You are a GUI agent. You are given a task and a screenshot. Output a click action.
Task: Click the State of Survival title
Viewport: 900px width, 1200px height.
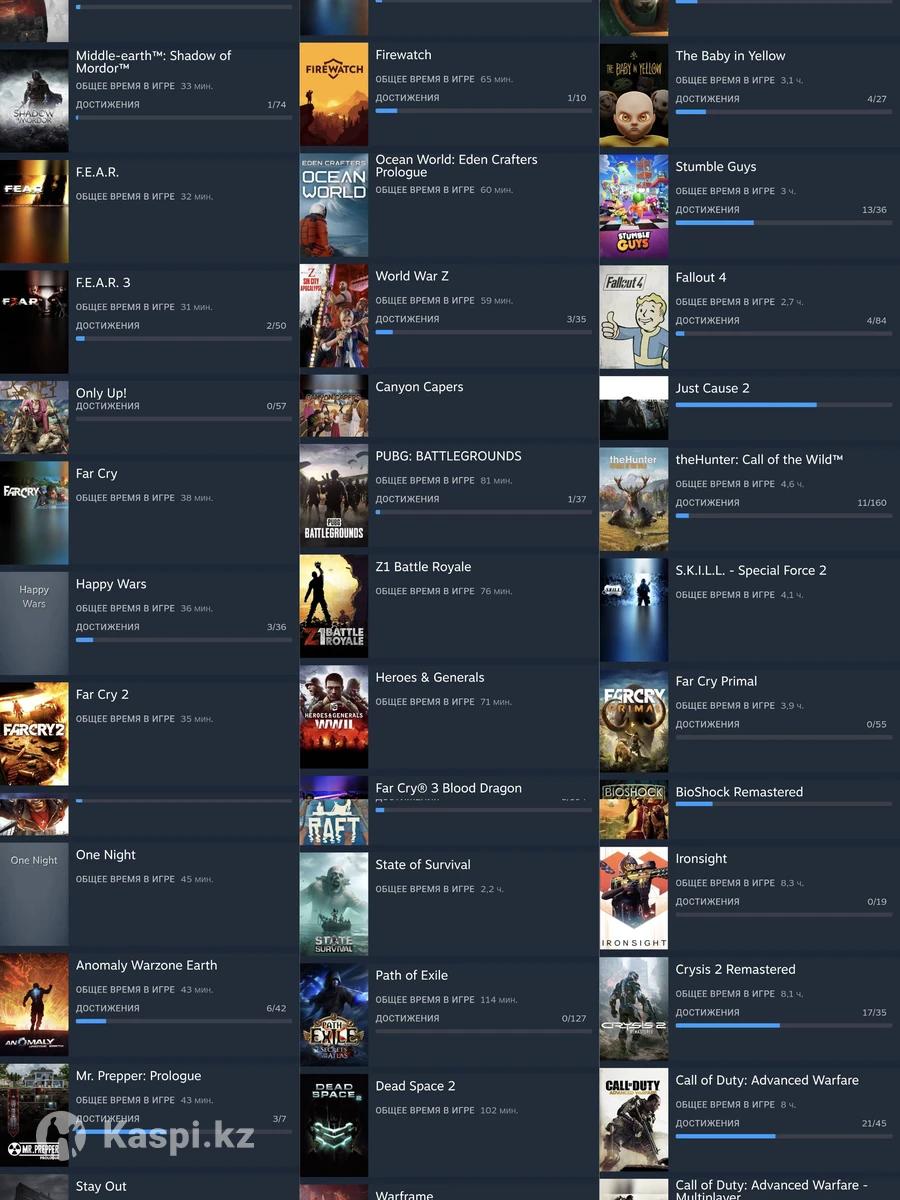pos(423,865)
